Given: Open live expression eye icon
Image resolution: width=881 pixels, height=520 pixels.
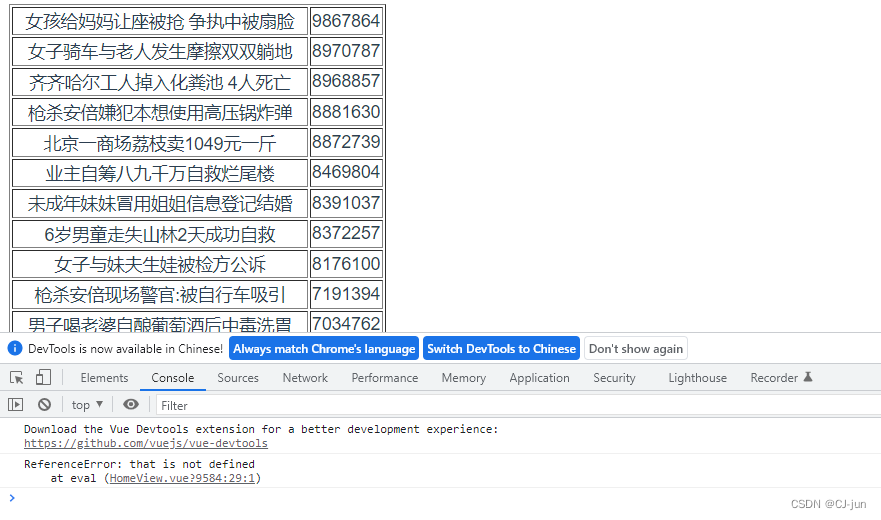Looking at the screenshot, I should [x=131, y=404].
